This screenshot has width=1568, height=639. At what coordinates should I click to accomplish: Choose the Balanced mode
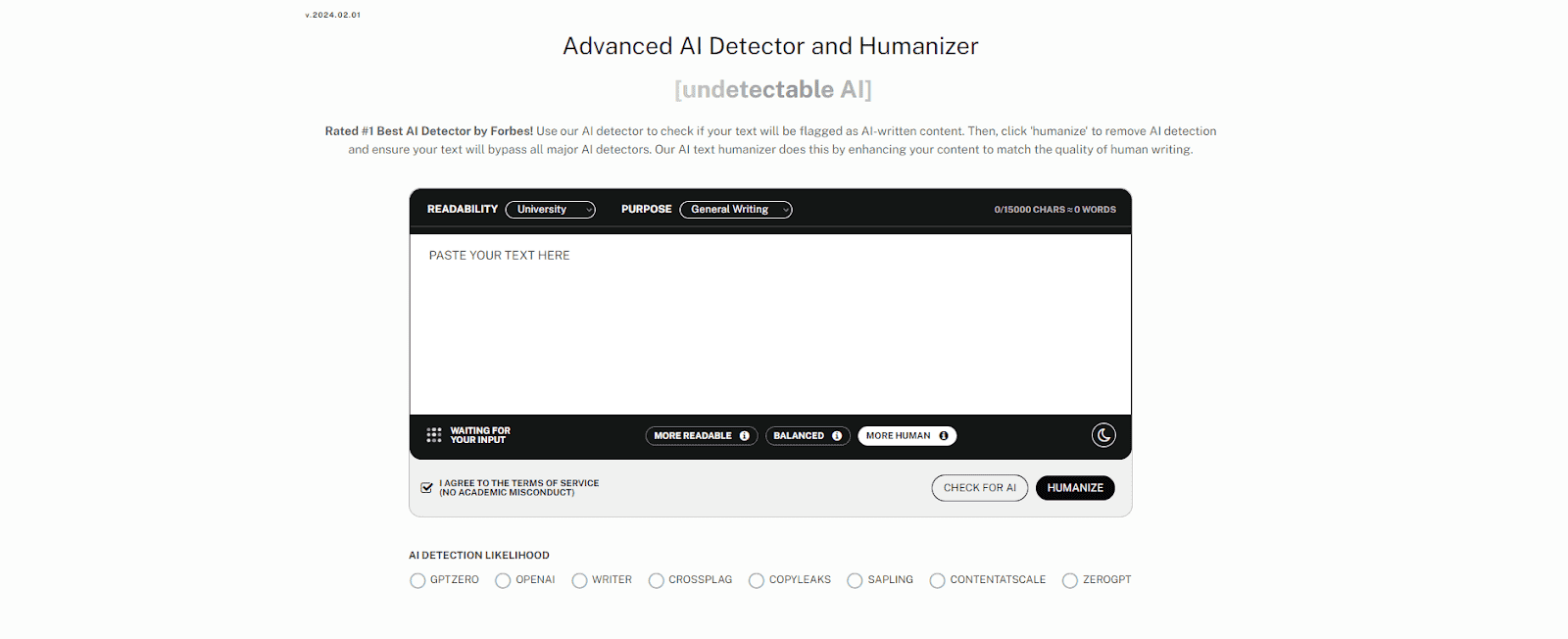(x=808, y=436)
